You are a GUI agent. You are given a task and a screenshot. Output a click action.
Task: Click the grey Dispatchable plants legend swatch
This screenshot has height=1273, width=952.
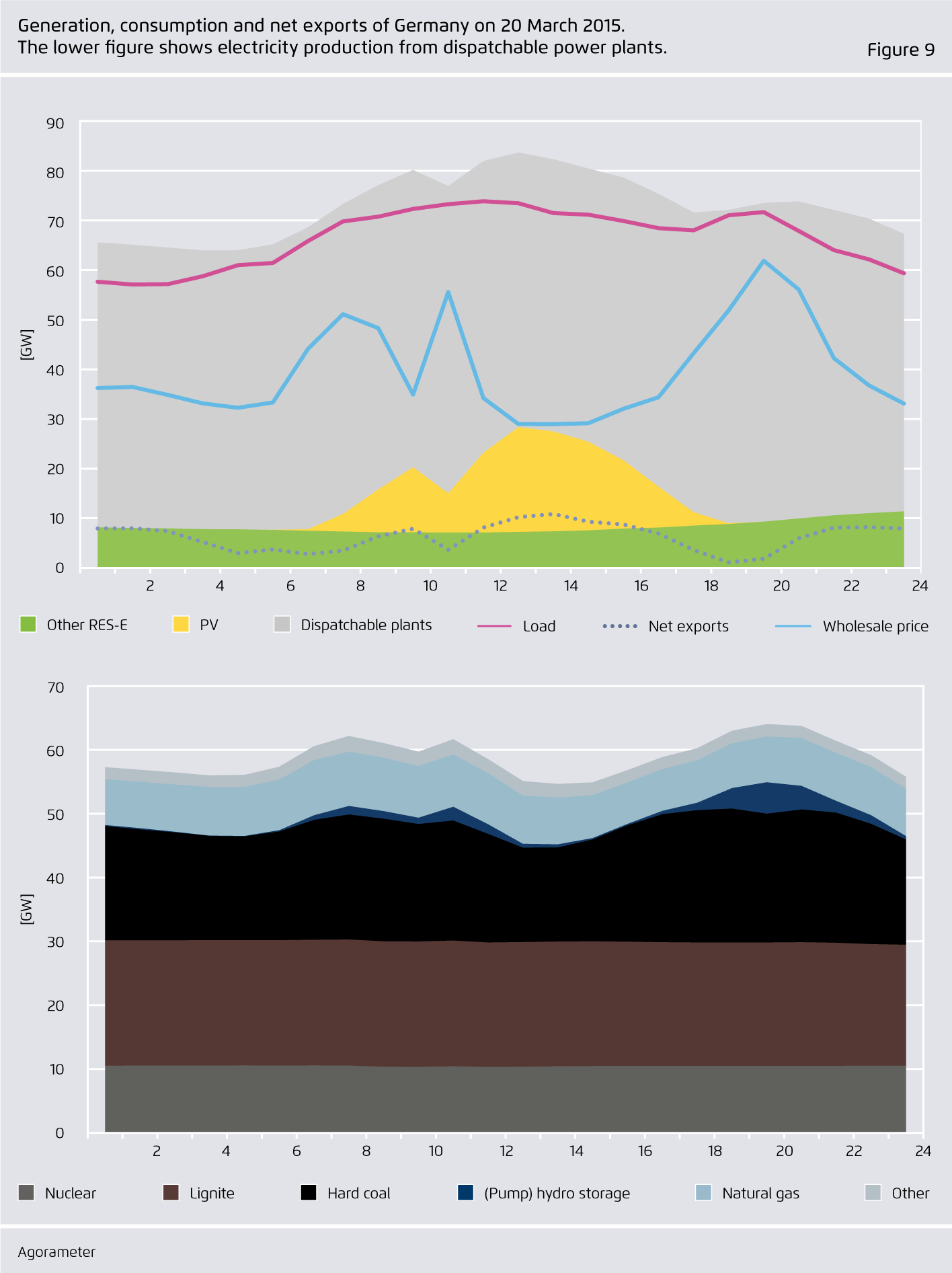282,624
